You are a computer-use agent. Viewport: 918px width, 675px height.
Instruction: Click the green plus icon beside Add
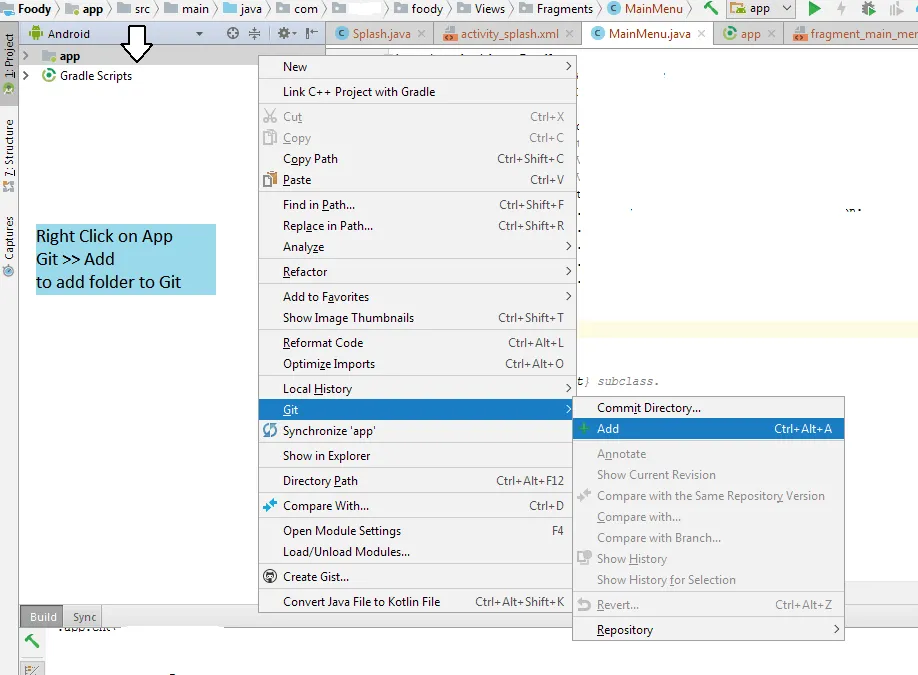pos(584,429)
